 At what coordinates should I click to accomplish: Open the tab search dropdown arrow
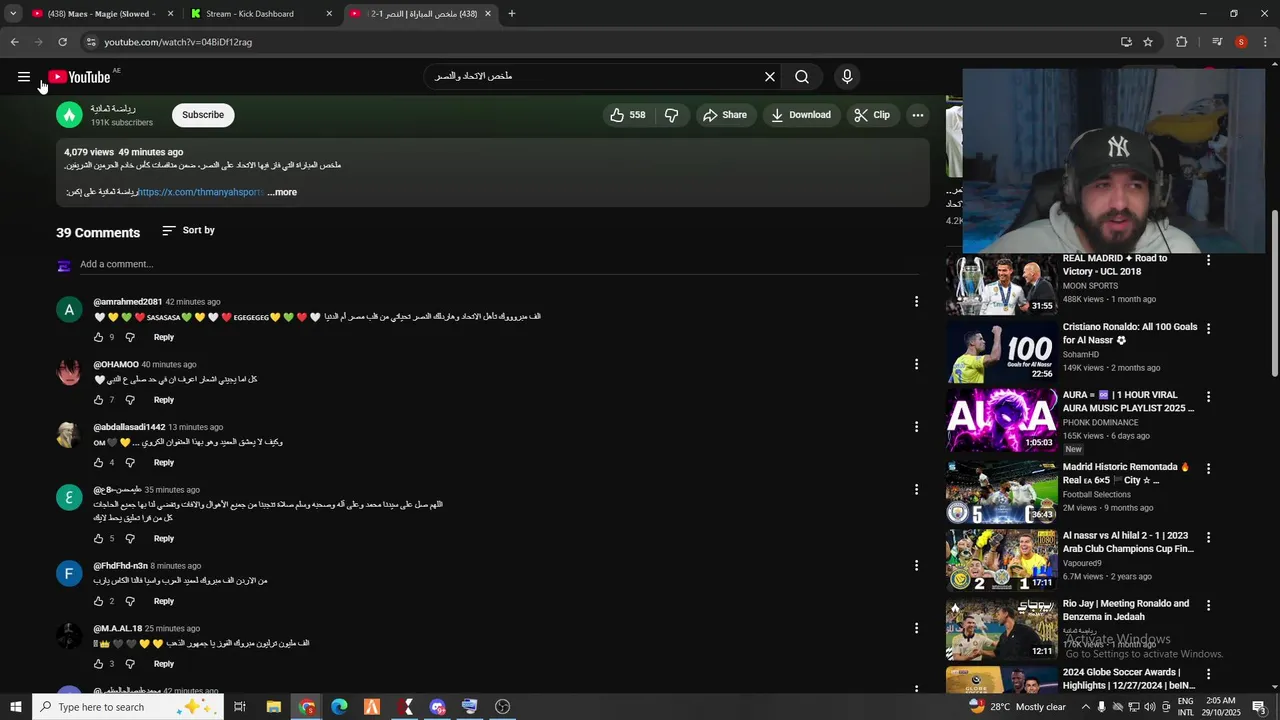tap(13, 14)
